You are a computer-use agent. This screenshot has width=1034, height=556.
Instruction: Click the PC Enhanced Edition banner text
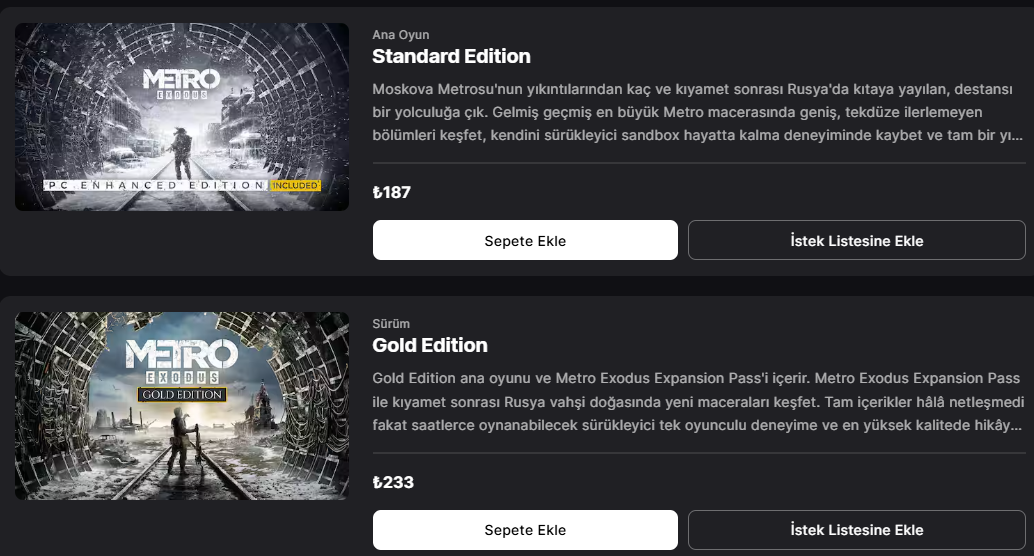click(155, 185)
